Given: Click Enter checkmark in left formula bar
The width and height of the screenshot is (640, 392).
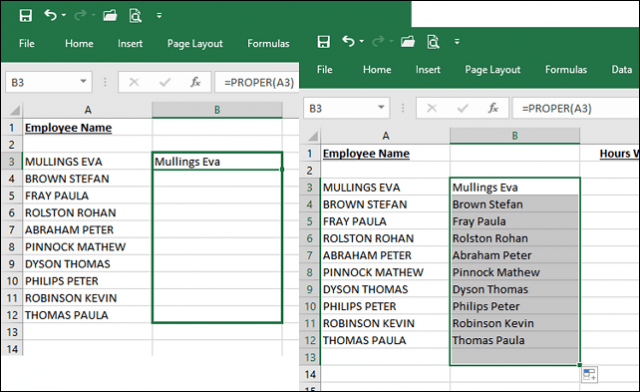Looking at the screenshot, I should [x=165, y=82].
